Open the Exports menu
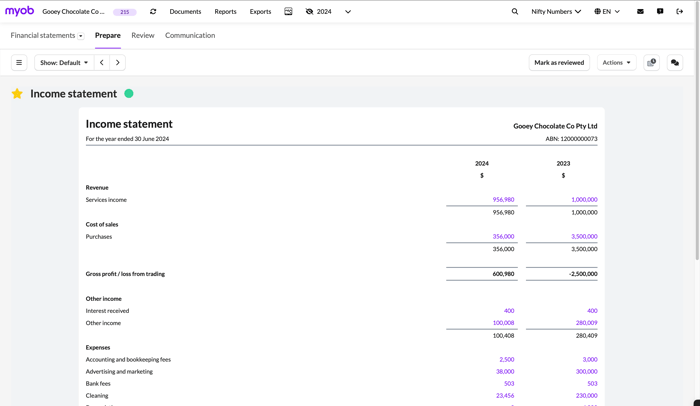 pos(260,12)
